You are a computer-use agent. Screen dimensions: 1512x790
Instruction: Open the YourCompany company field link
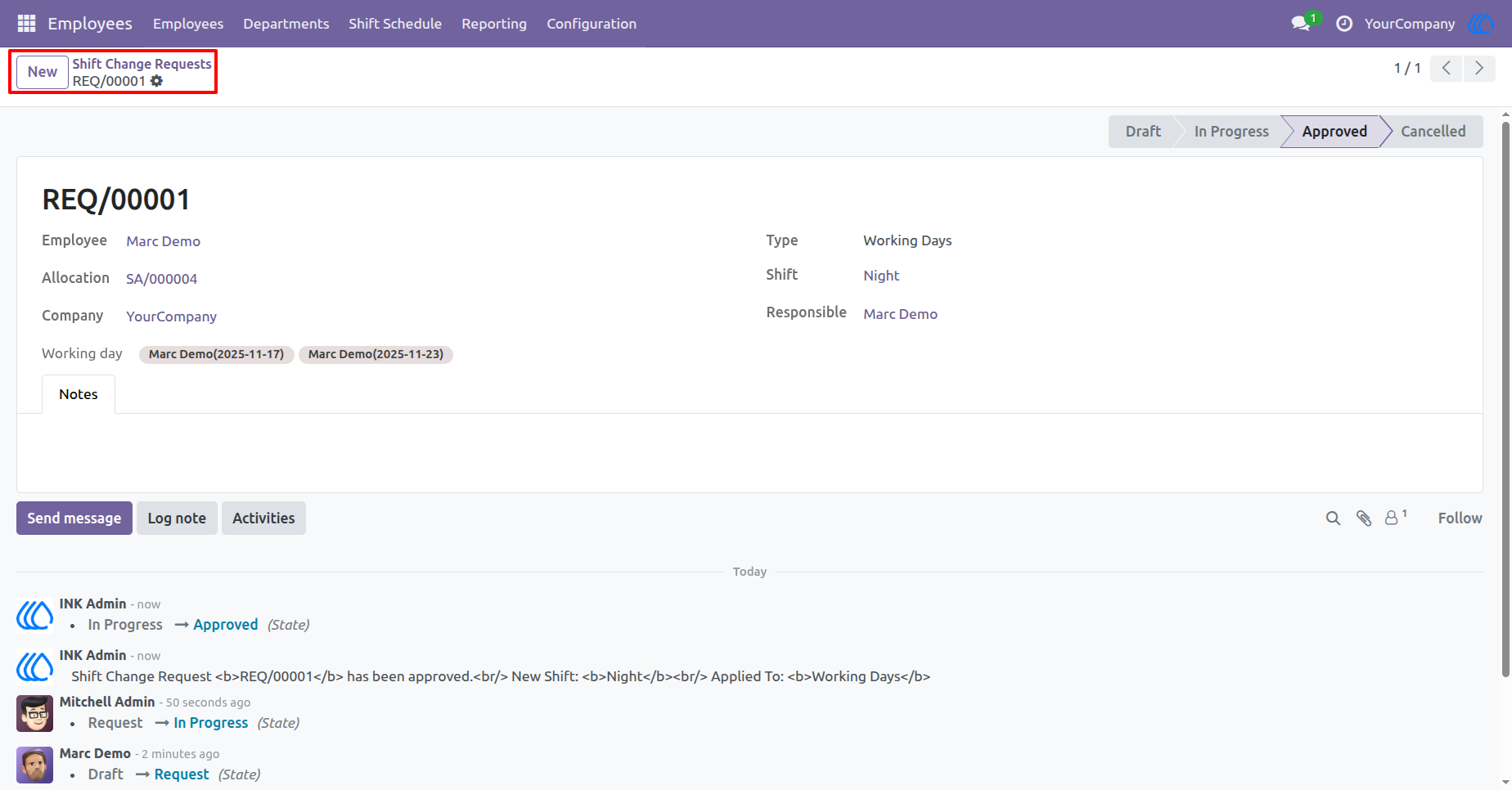(172, 316)
